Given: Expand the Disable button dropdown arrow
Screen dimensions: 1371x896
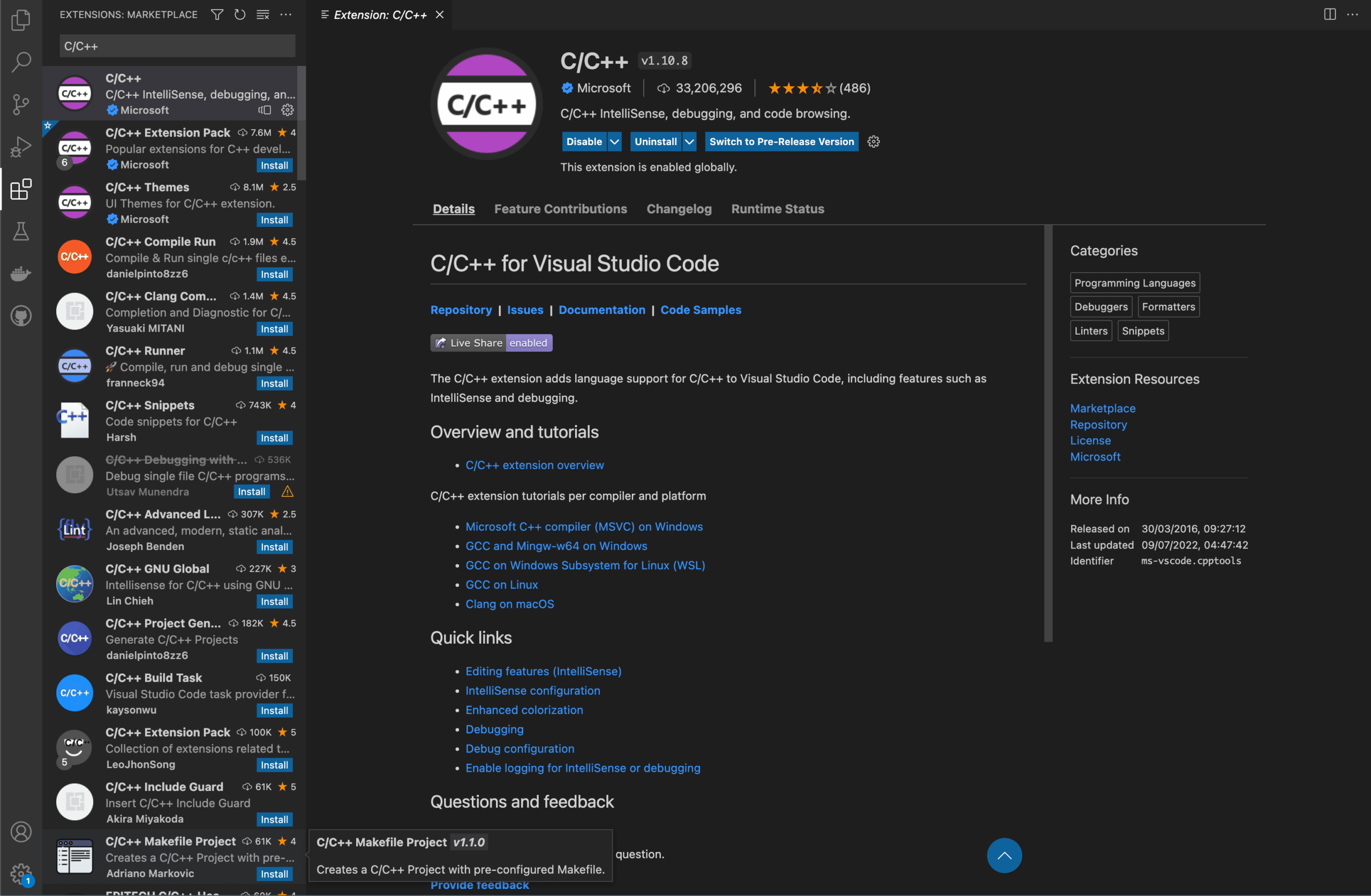Looking at the screenshot, I should (615, 142).
